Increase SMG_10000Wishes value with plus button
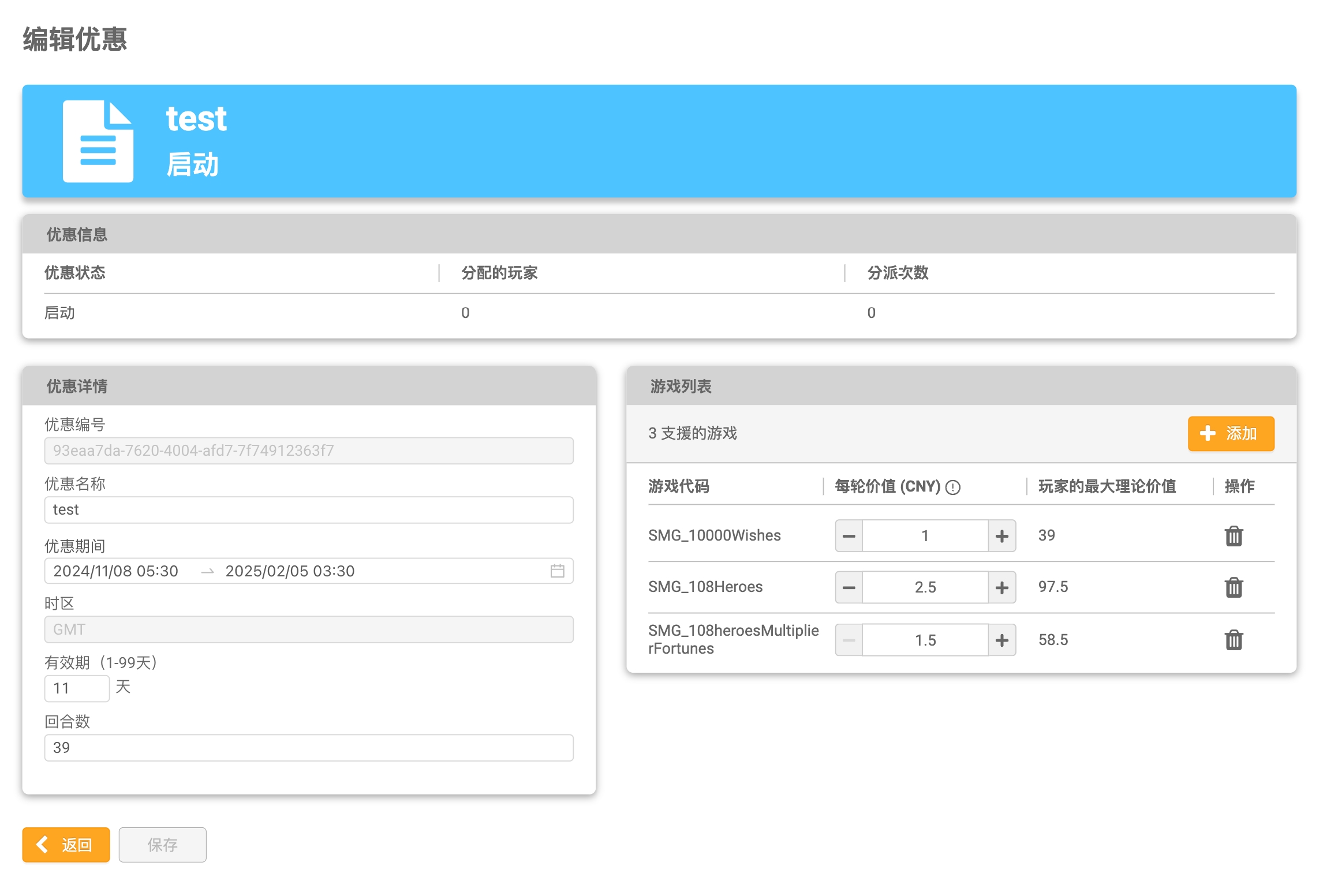 click(1001, 536)
